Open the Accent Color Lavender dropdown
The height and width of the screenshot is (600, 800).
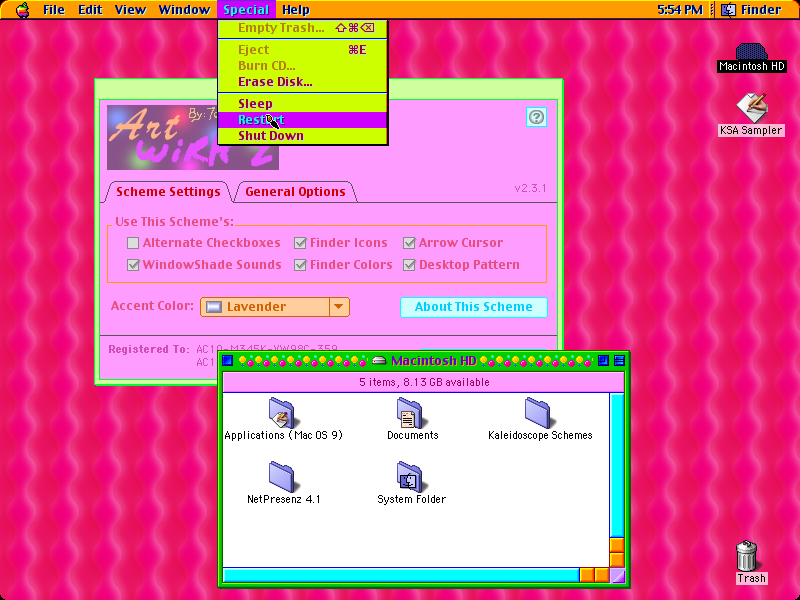pyautogui.click(x=274, y=307)
